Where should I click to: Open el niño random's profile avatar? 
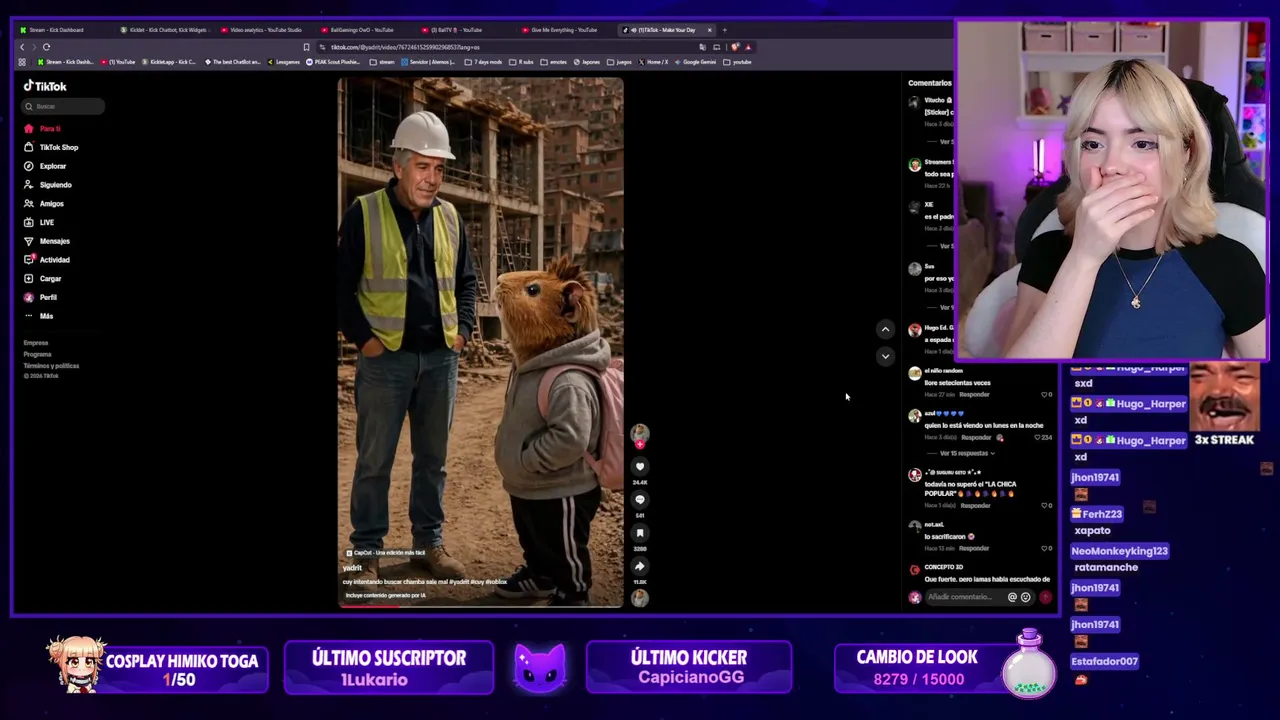tap(914, 374)
